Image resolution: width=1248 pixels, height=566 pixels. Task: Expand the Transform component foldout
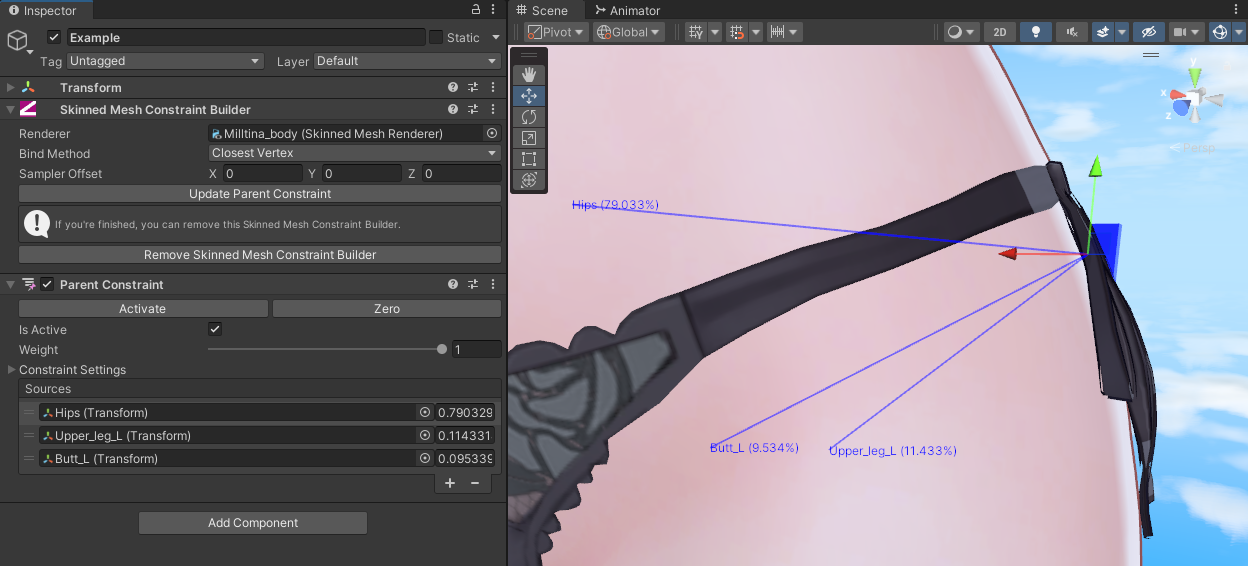coord(11,88)
